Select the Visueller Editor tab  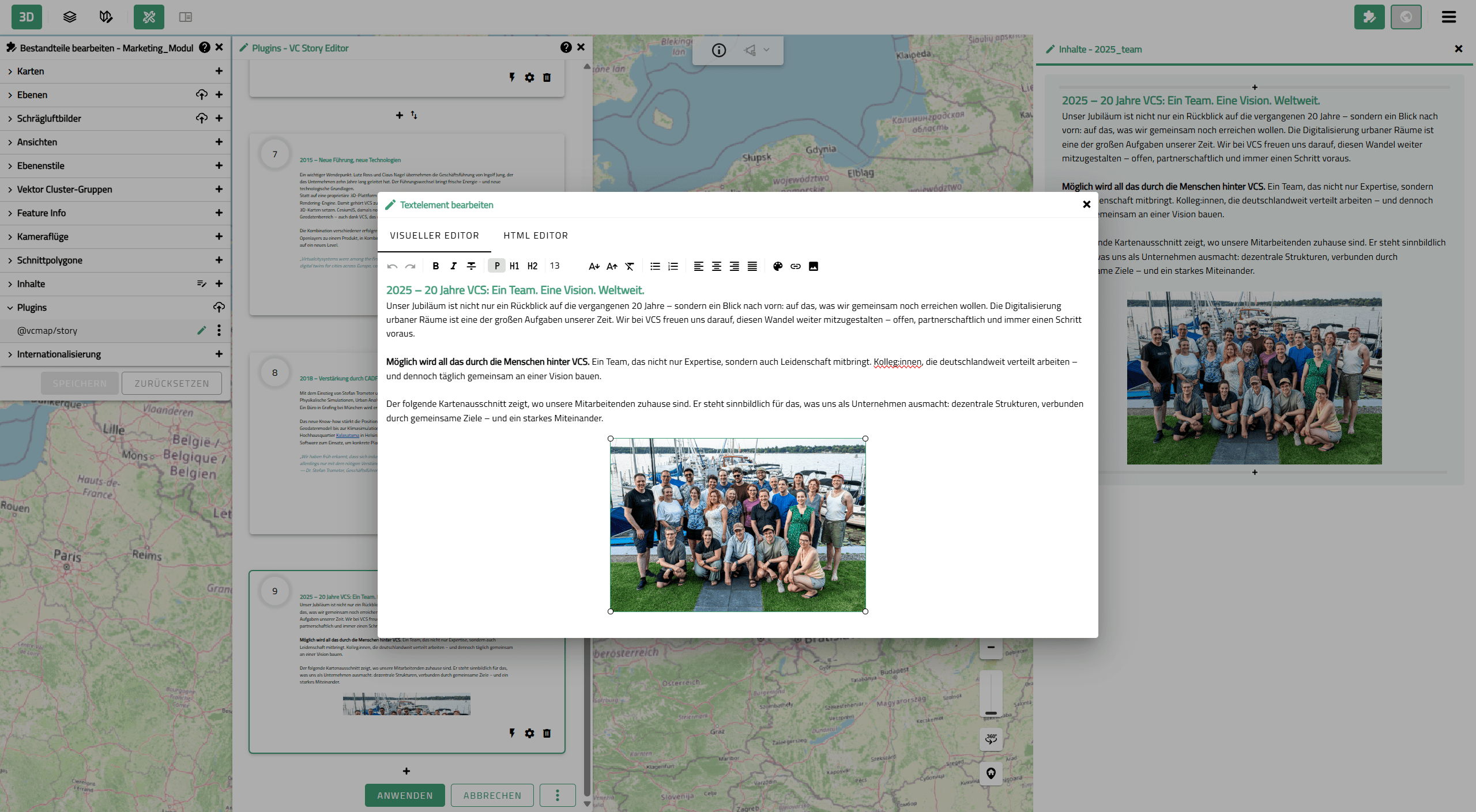coord(434,235)
